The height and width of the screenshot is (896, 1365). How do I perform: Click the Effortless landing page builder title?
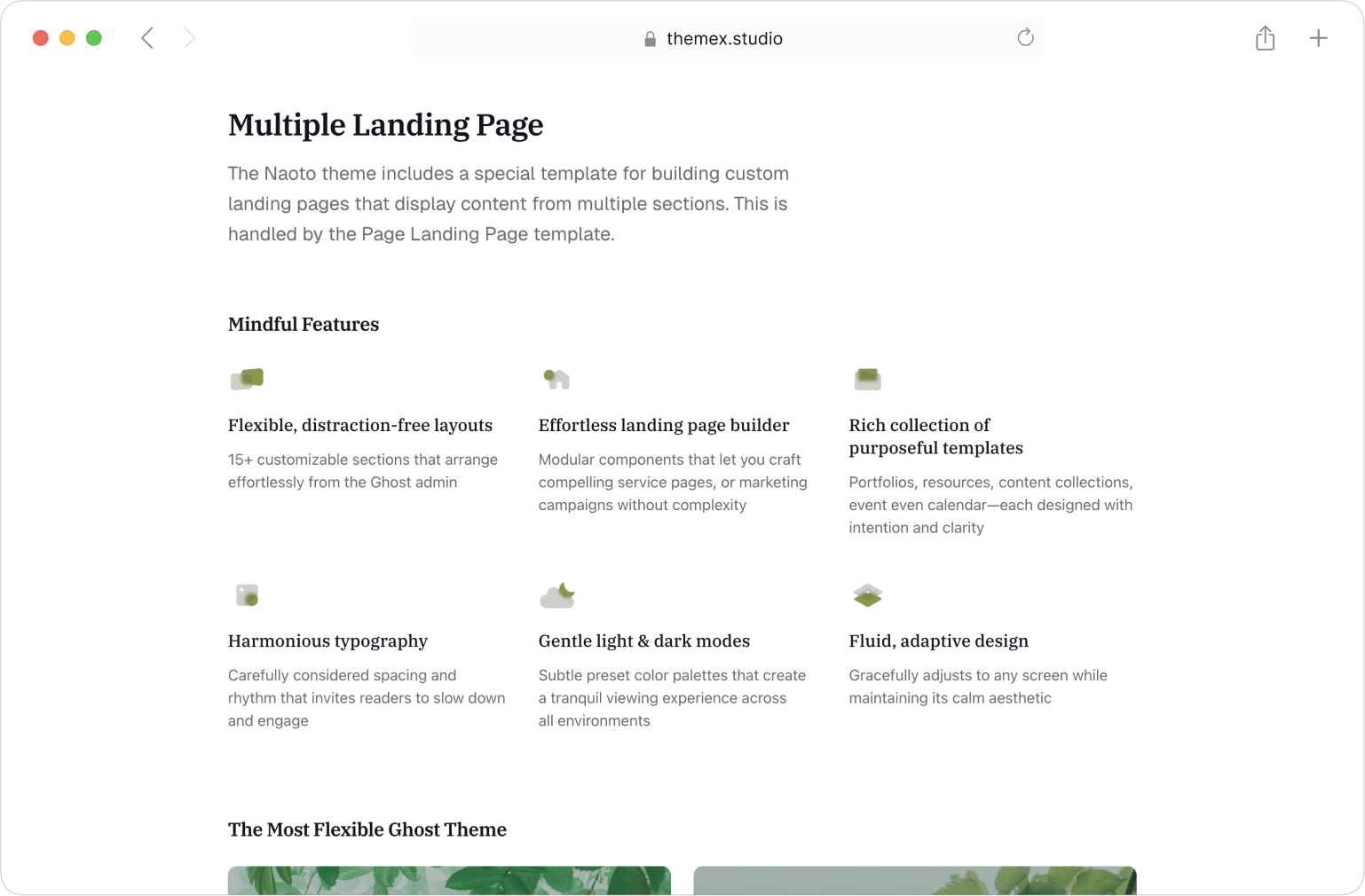pos(663,425)
